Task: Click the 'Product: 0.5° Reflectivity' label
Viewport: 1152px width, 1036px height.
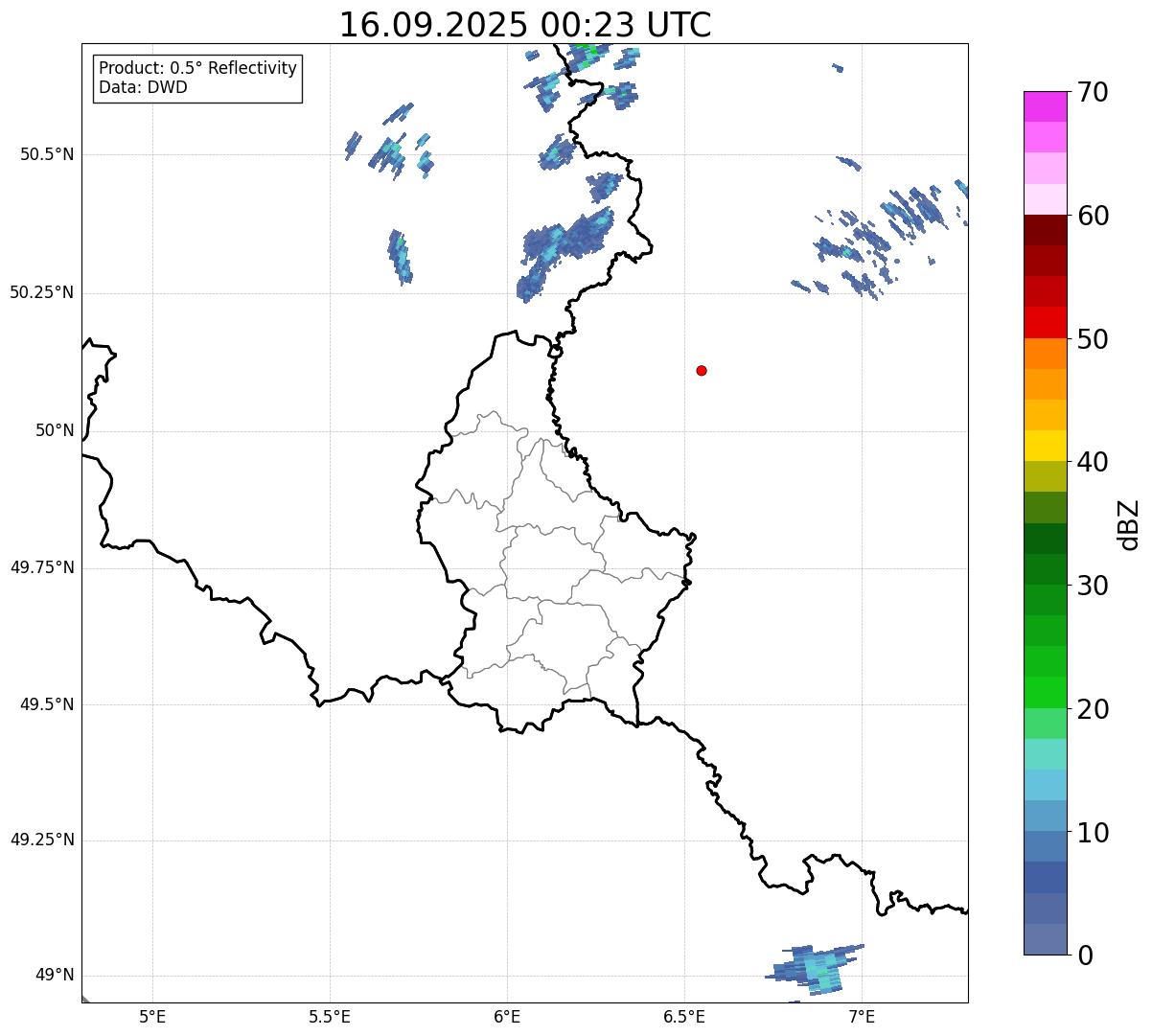Action: pos(198,69)
